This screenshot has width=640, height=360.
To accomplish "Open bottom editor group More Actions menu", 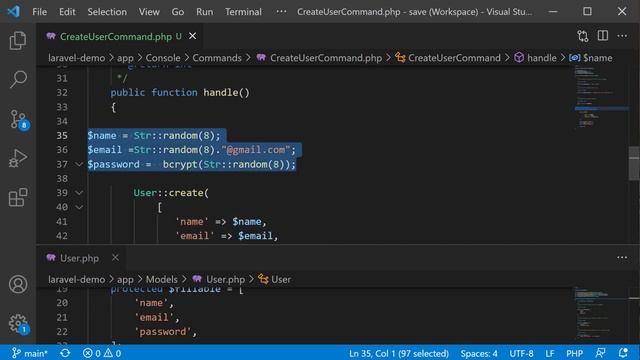I will tap(622, 258).
